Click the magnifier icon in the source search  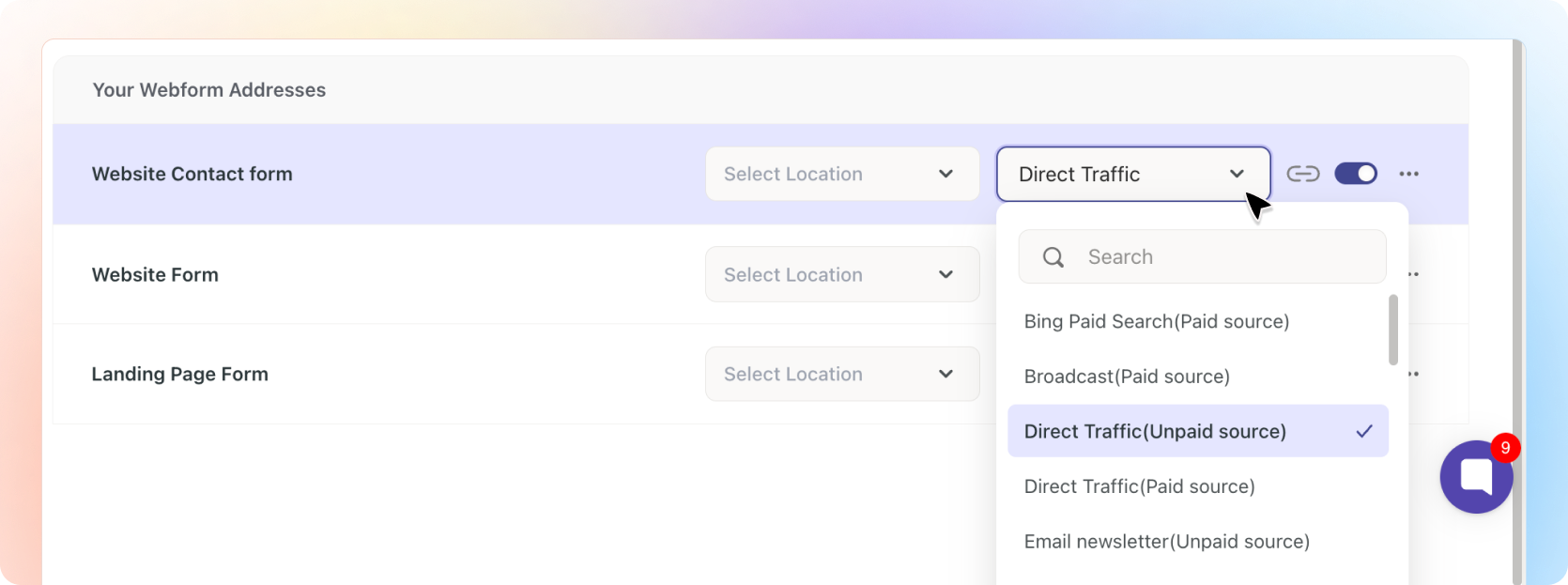pyautogui.click(x=1053, y=257)
